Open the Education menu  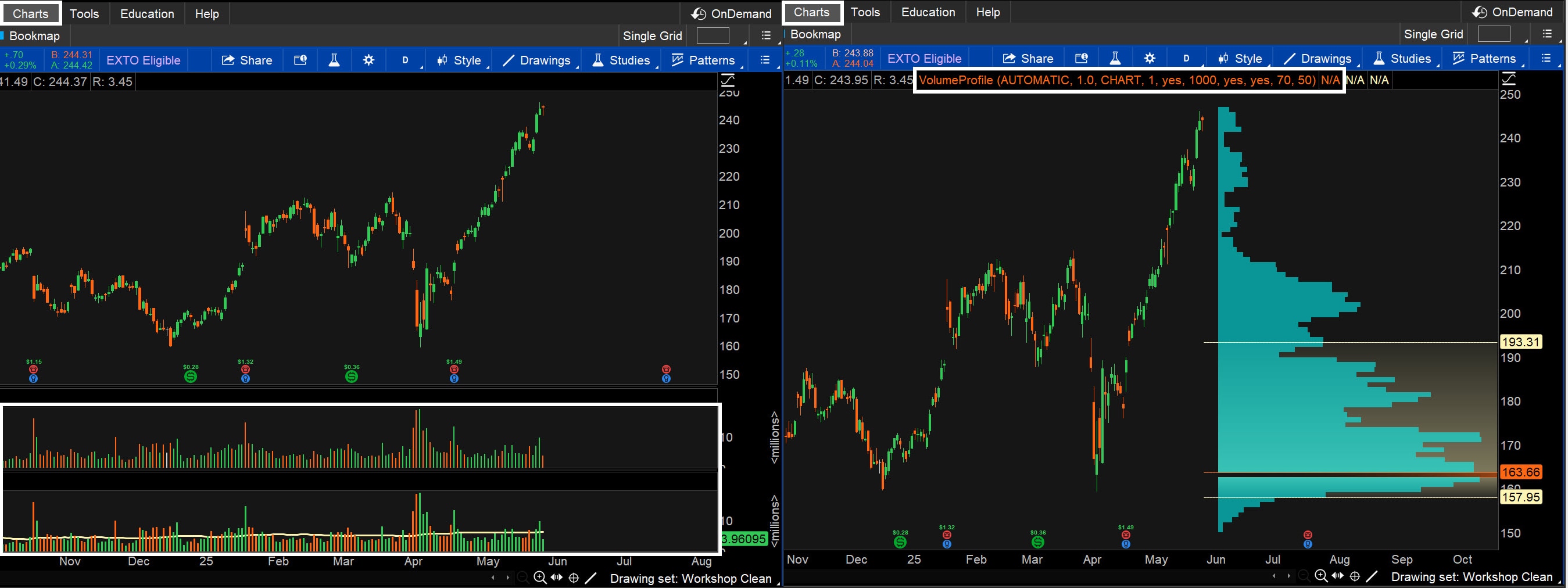pyautogui.click(x=146, y=13)
